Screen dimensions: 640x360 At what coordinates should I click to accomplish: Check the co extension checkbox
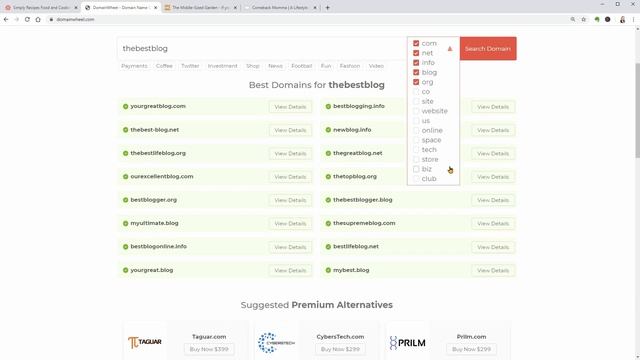(416, 92)
